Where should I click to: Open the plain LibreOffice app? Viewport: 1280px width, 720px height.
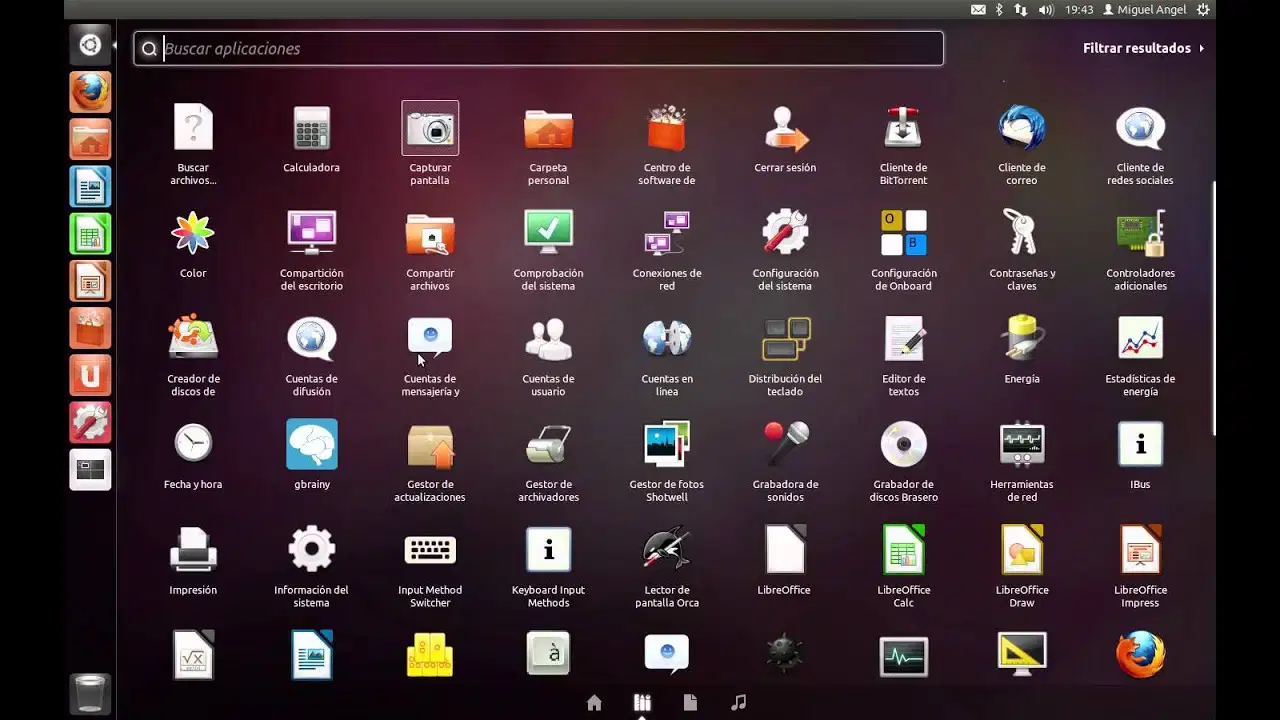(785, 550)
